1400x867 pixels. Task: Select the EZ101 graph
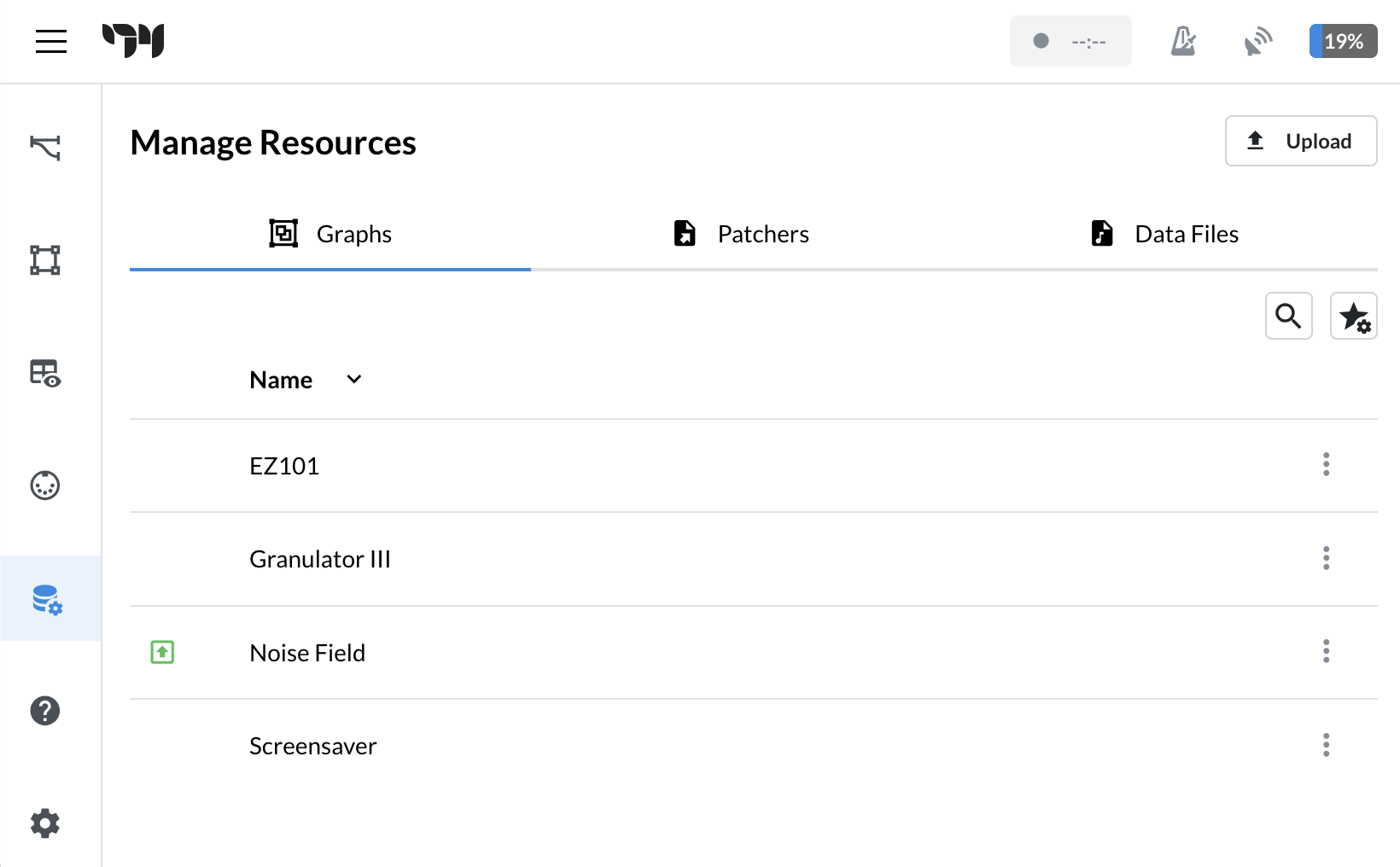click(754, 466)
